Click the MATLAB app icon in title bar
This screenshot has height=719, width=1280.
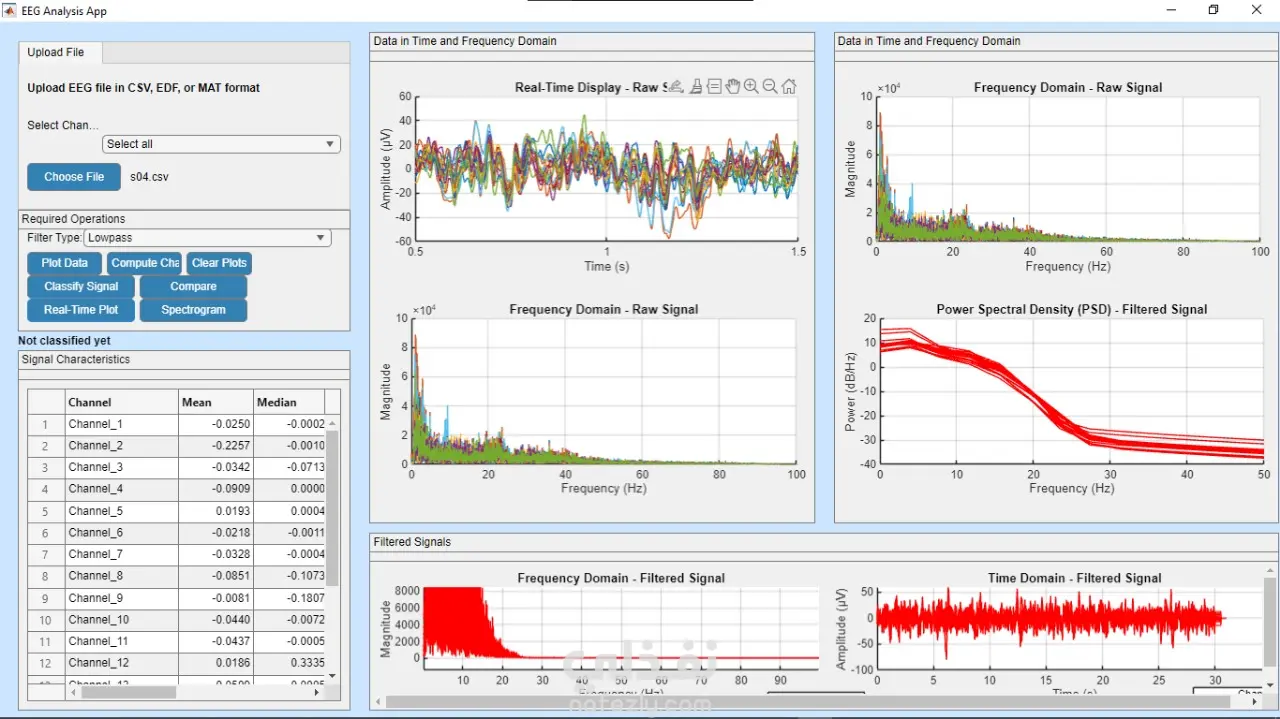coord(11,11)
